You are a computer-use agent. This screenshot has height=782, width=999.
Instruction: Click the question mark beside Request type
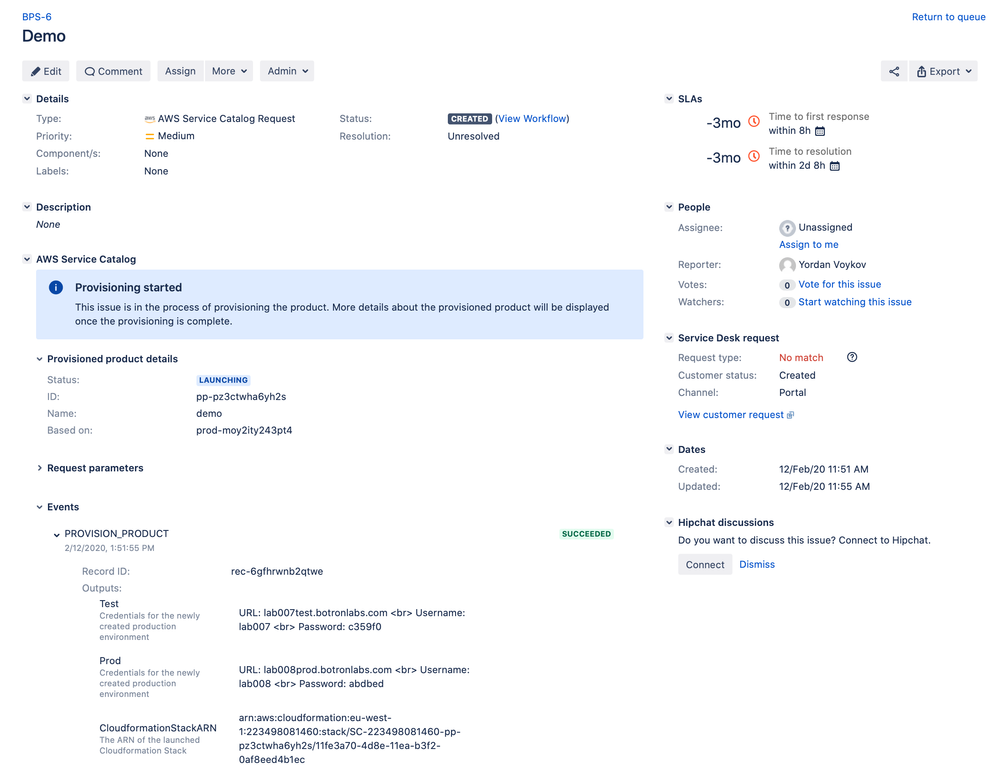pyautogui.click(x=851, y=357)
